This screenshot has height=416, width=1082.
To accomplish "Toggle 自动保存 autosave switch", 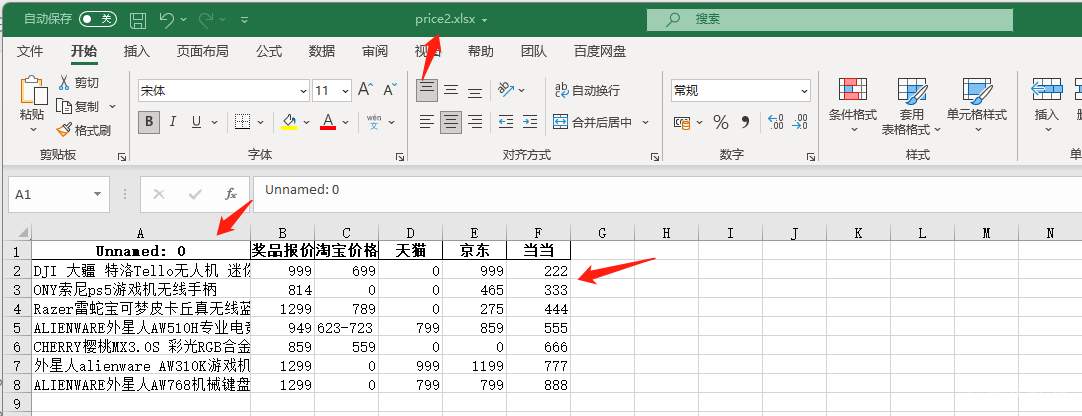I will pos(97,19).
